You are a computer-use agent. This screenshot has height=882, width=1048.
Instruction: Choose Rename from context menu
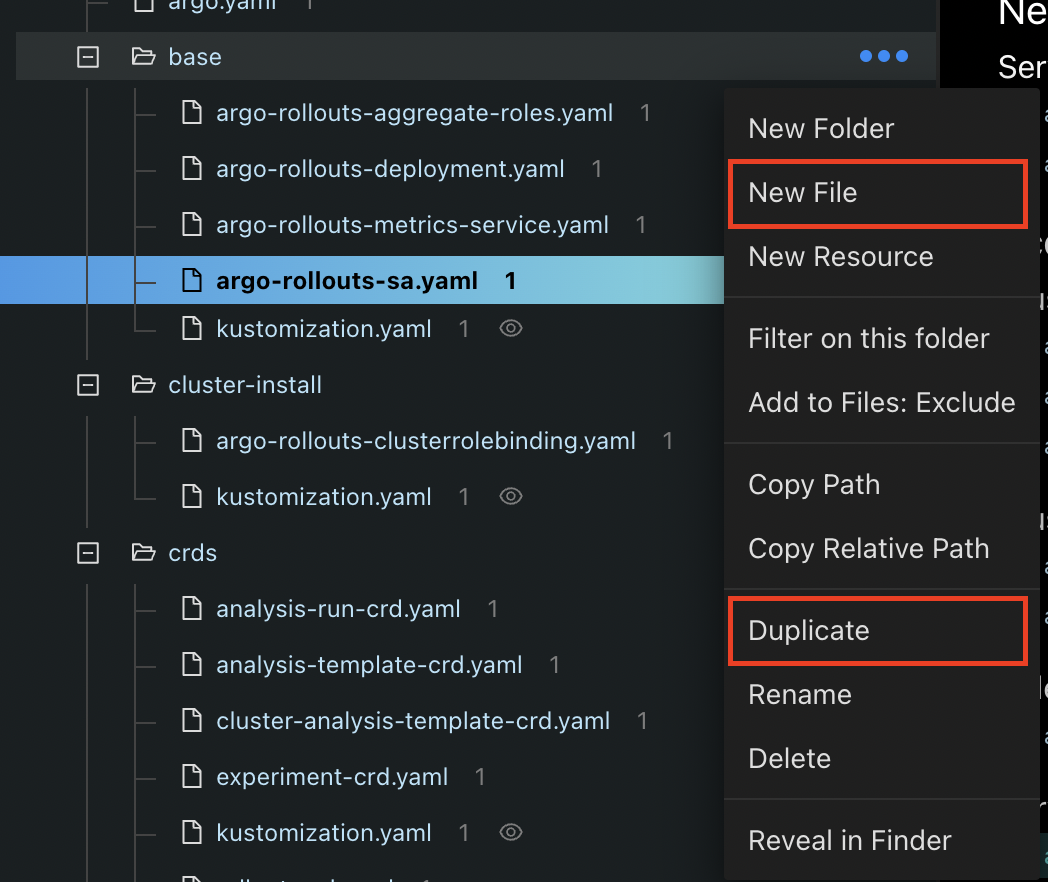(881, 695)
